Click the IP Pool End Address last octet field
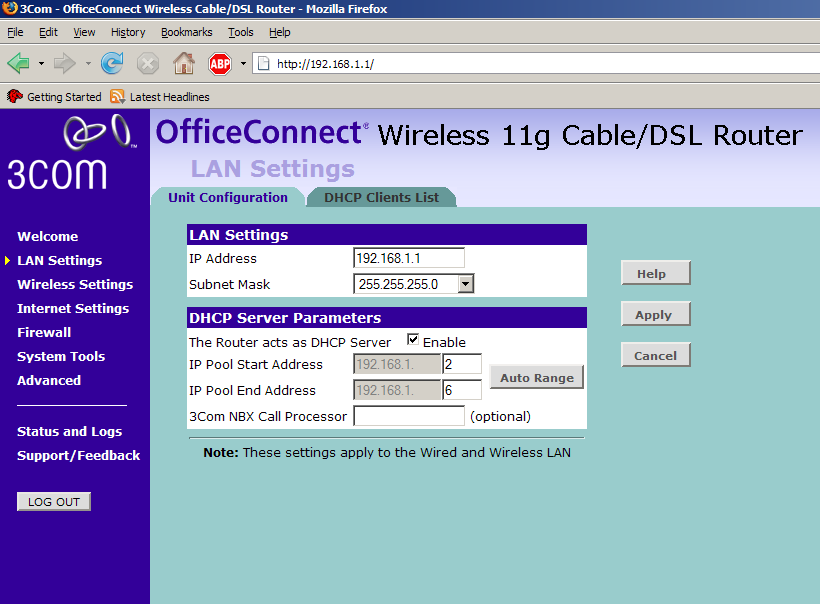The width and height of the screenshot is (820, 604). click(462, 390)
